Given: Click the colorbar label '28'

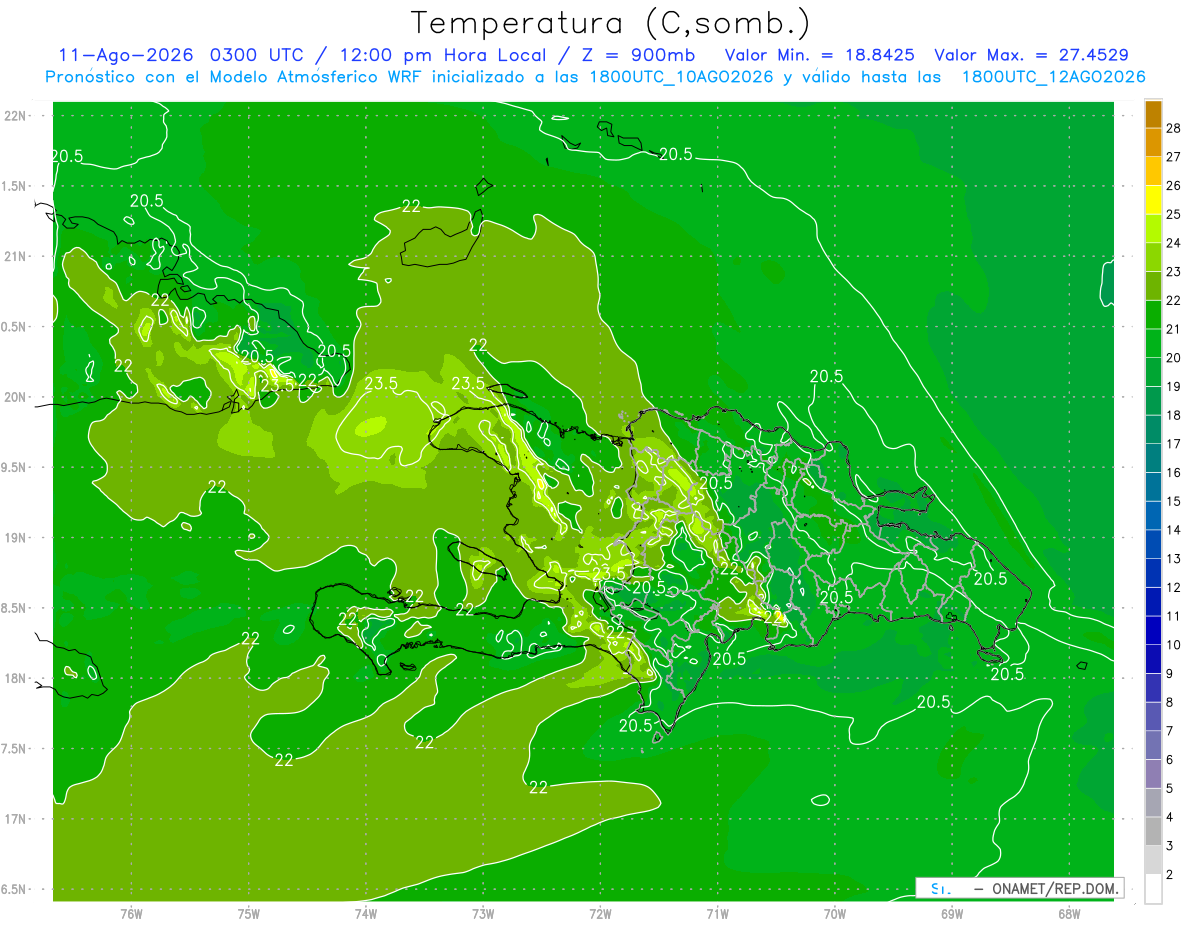Looking at the screenshot, I should (1173, 128).
